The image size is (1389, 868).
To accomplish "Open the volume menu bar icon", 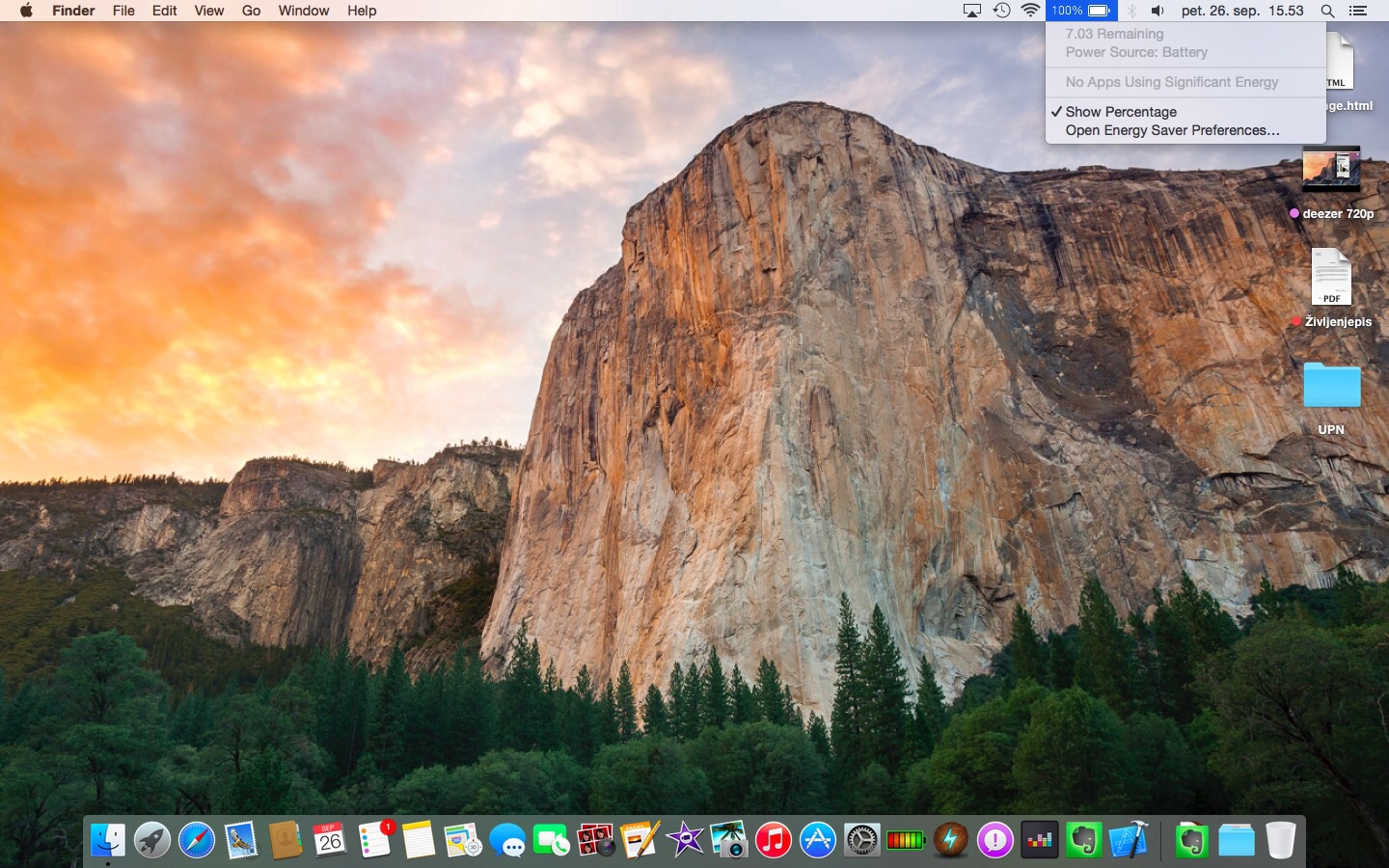I will [1157, 11].
